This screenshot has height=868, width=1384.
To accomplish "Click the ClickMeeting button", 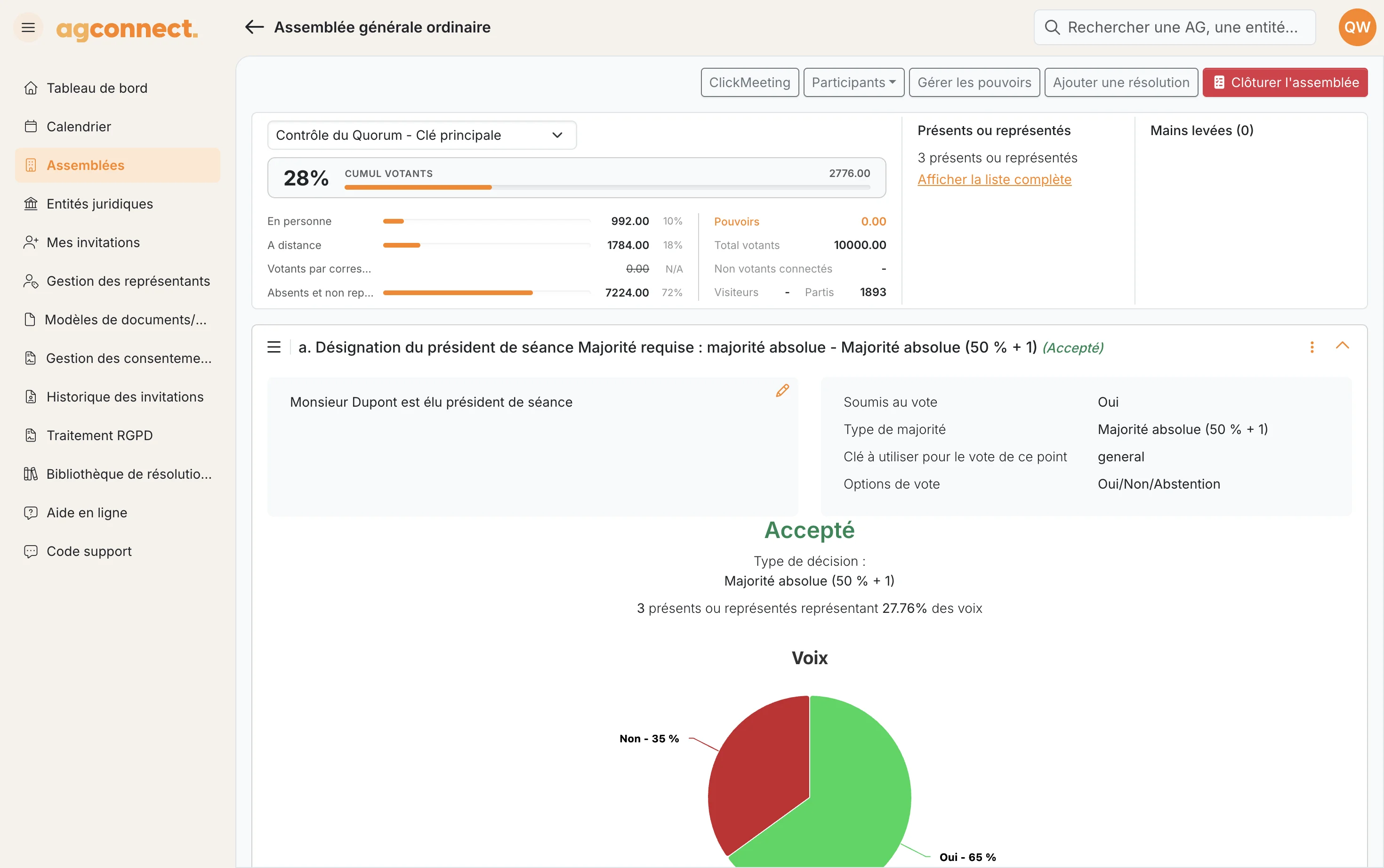I will [750, 83].
